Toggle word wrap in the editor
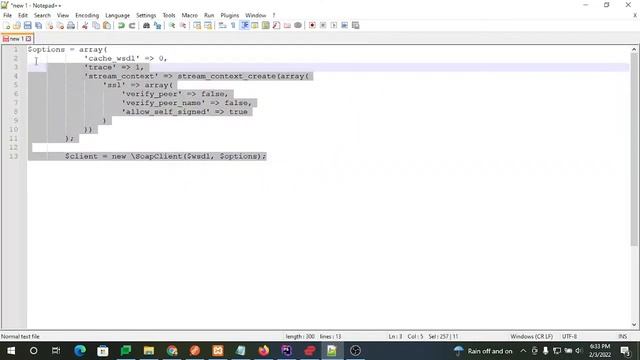The image size is (640, 360). click(x=222, y=25)
